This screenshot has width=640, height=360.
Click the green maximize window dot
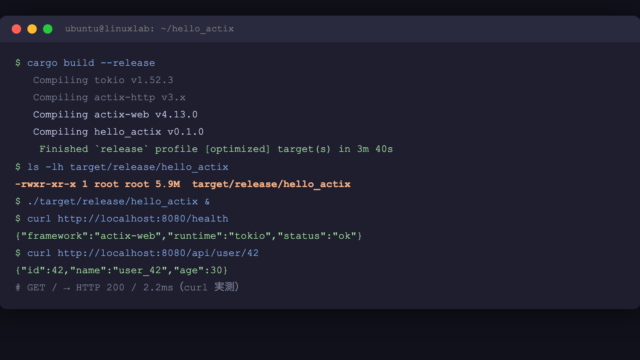pos(48,29)
